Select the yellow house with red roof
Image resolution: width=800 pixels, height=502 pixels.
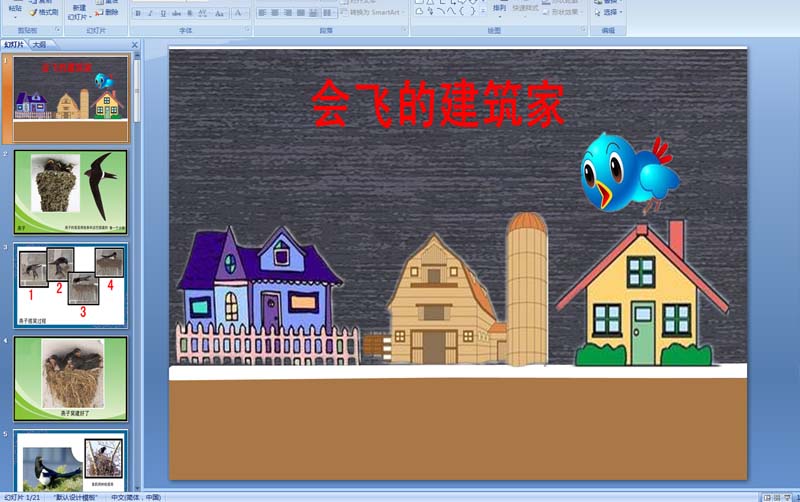pyautogui.click(x=642, y=293)
